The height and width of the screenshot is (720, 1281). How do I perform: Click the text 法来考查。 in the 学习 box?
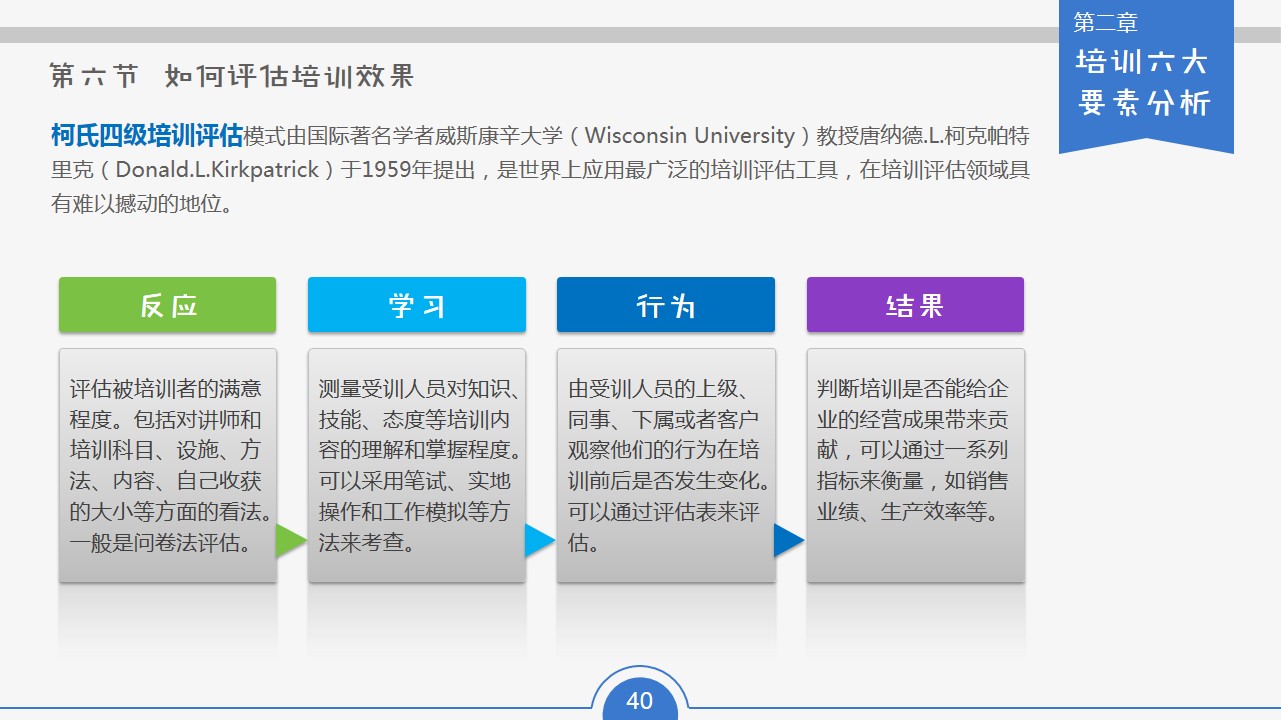(x=368, y=544)
